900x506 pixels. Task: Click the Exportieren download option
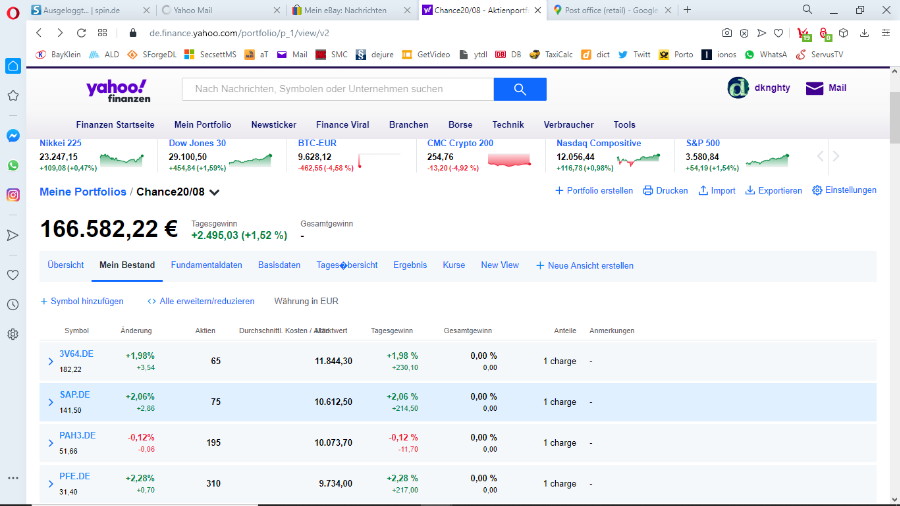(774, 191)
